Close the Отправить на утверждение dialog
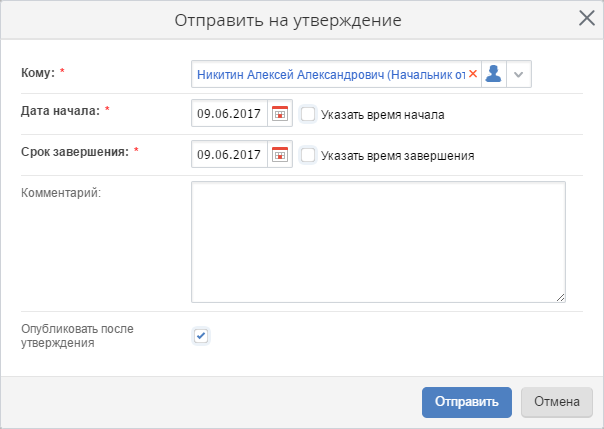 (x=587, y=17)
